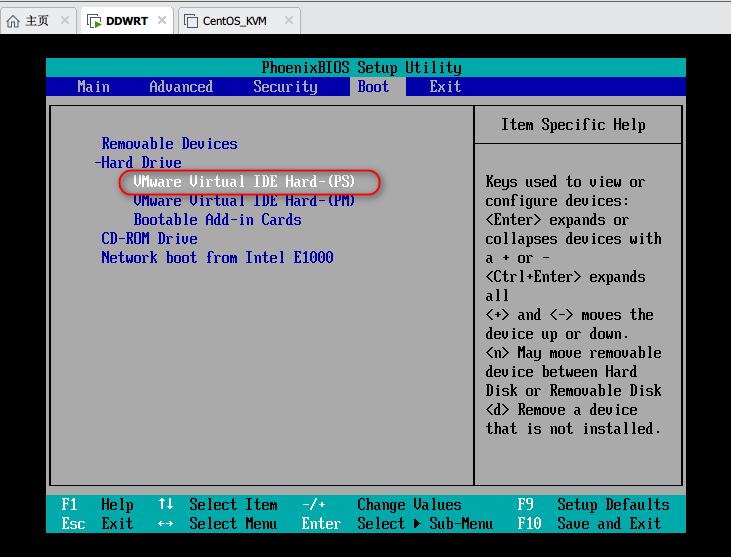
Task: Close the 主页 tab
Action: coord(65,20)
